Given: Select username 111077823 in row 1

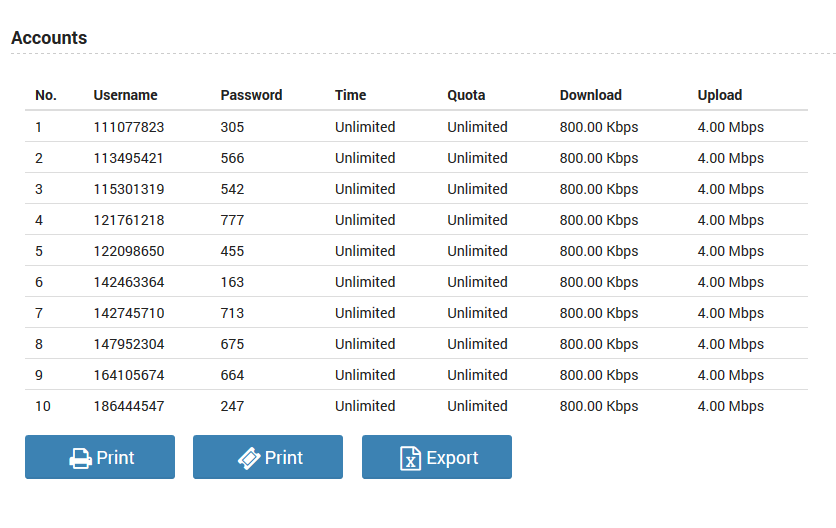Looking at the screenshot, I should coord(128,127).
